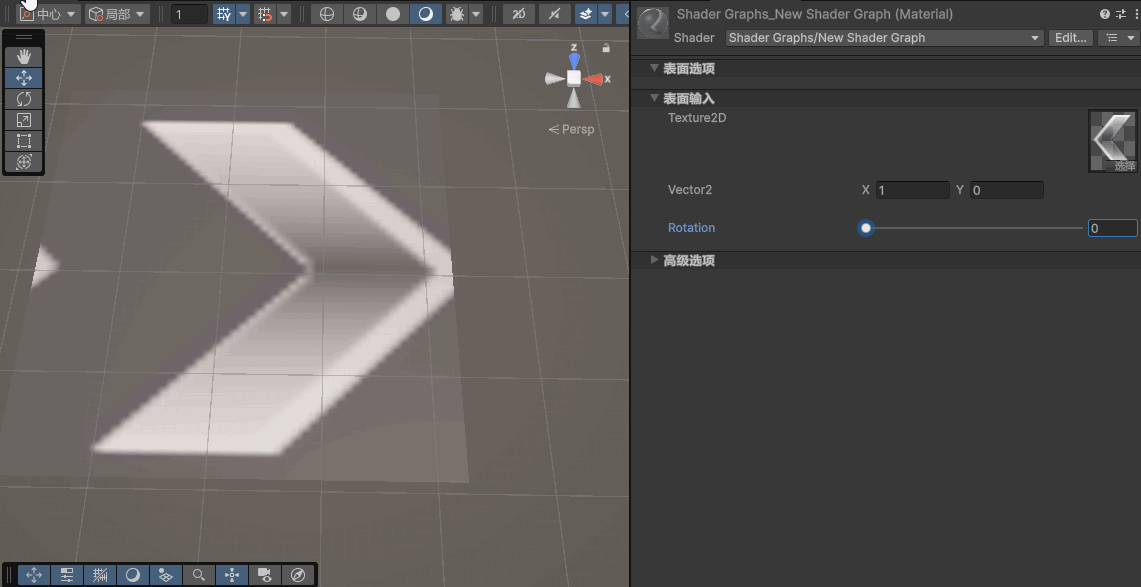The width and height of the screenshot is (1141, 587).
Task: Switch to Shaded draw mode
Action: (x=425, y=14)
